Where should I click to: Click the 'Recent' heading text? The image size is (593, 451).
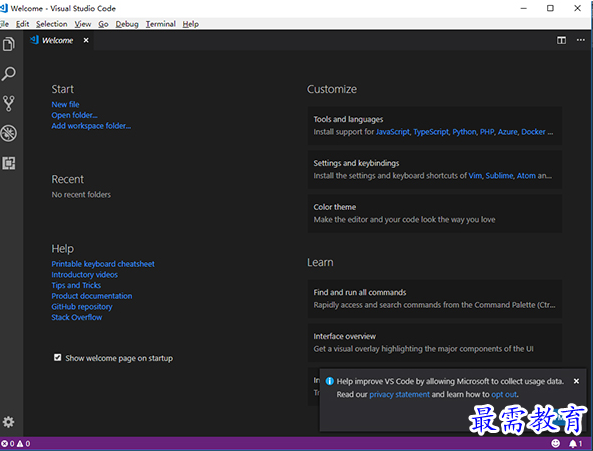68,179
